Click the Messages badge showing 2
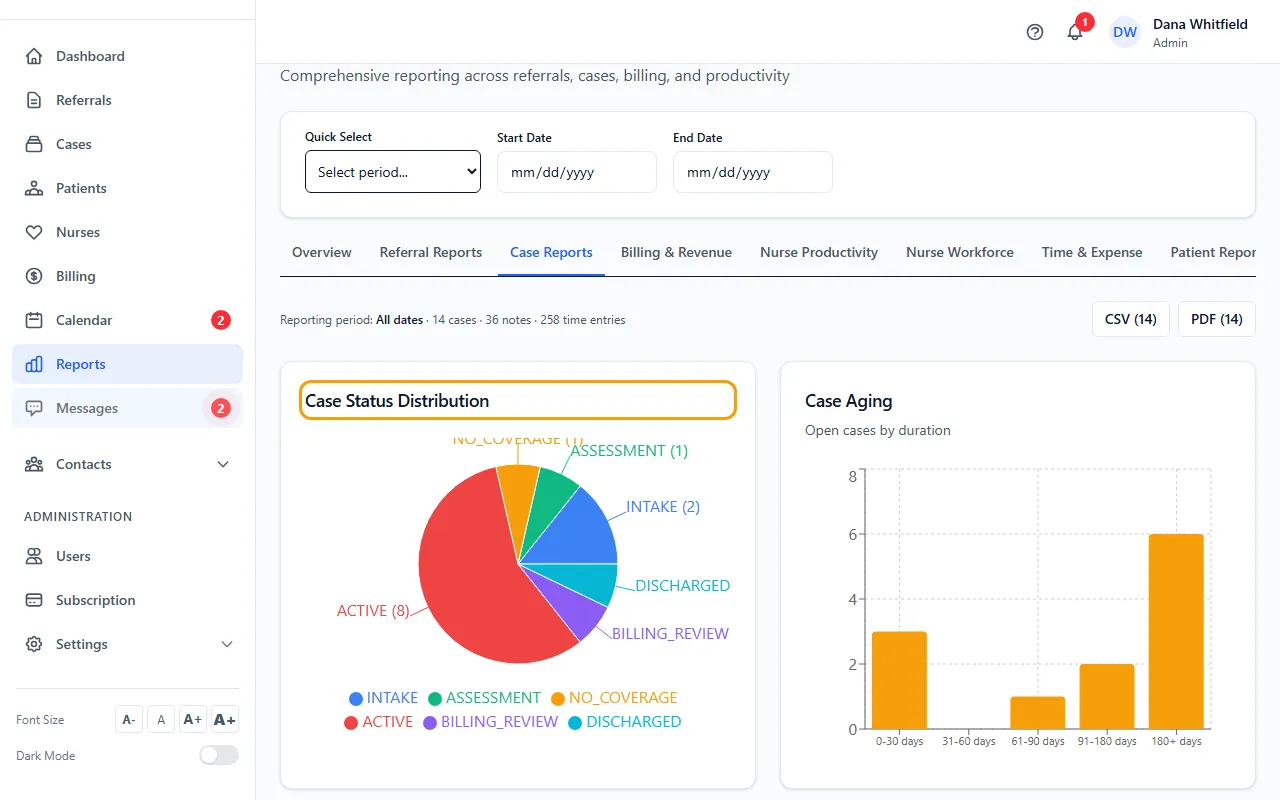The width and height of the screenshot is (1280, 800). click(221, 408)
